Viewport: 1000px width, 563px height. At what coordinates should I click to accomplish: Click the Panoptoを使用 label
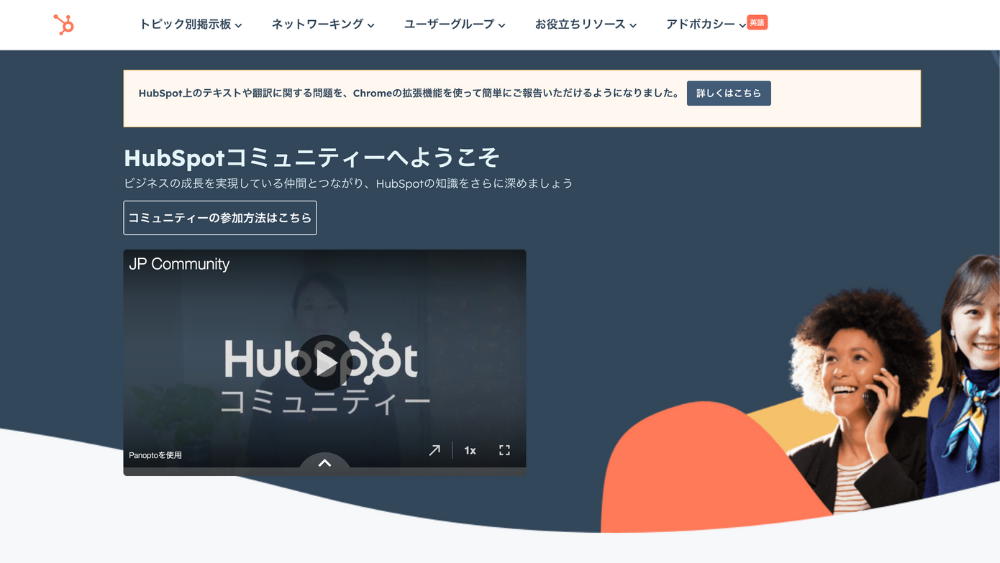pos(155,455)
